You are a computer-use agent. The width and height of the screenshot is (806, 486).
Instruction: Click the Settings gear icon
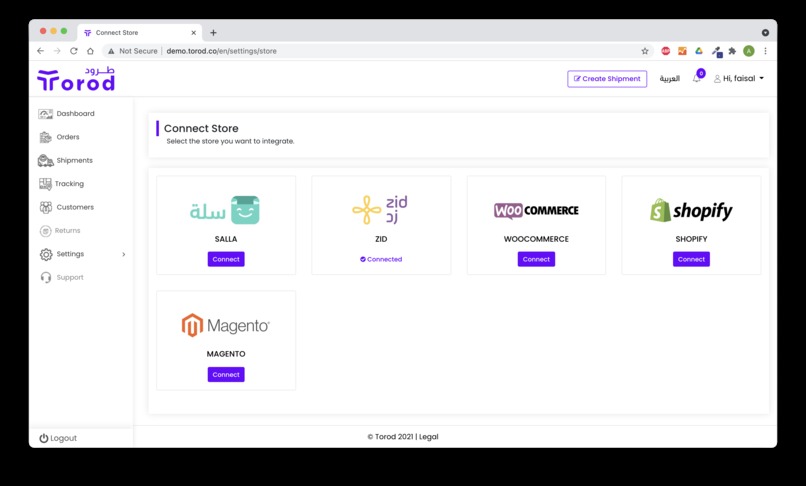point(46,254)
